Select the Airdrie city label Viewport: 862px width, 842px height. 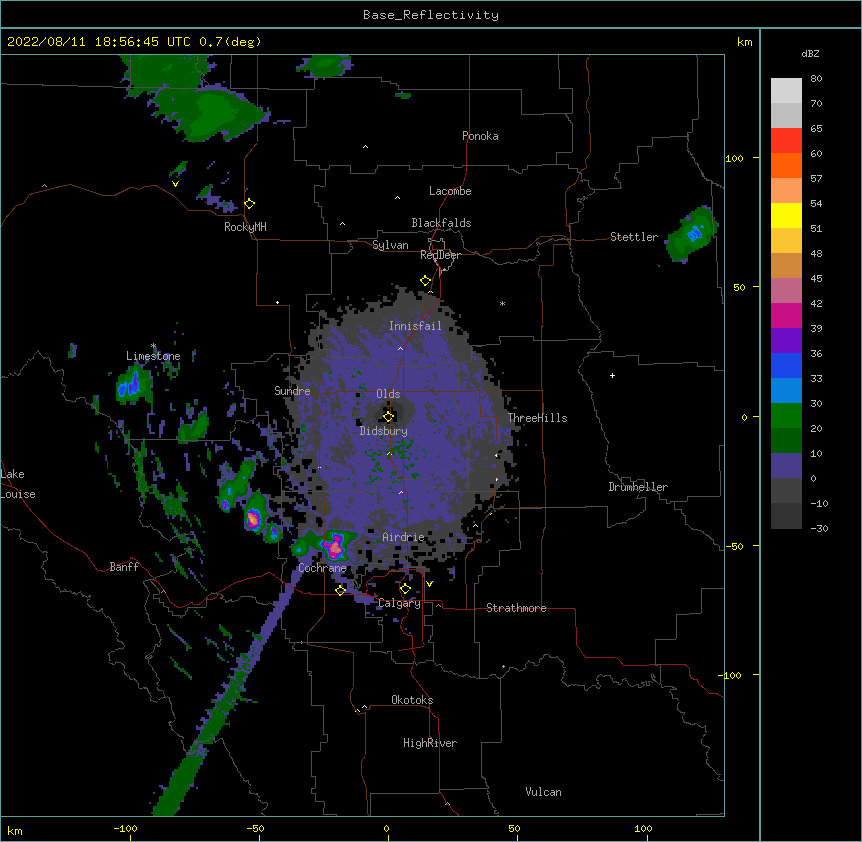click(403, 537)
